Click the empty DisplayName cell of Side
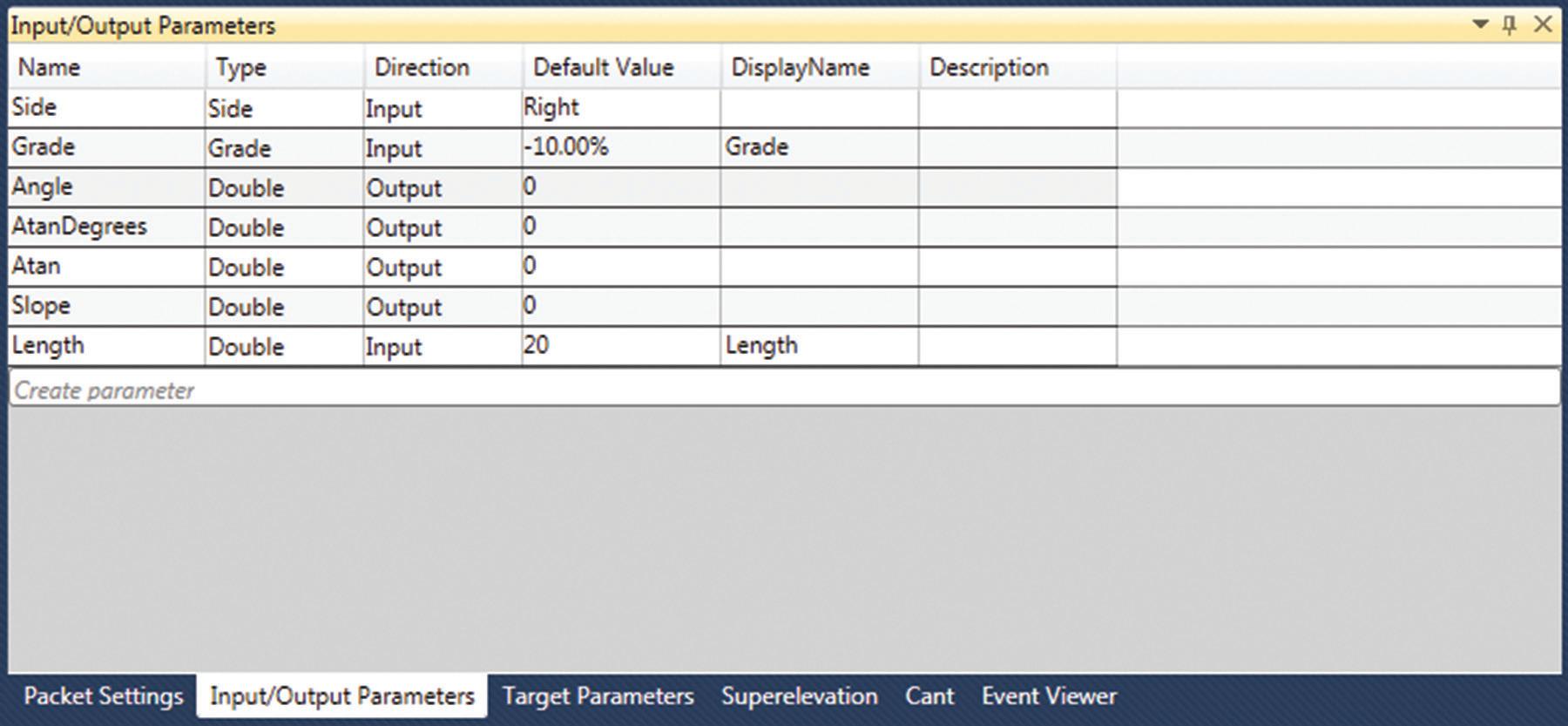Image resolution: width=1568 pixels, height=726 pixels. [820, 107]
